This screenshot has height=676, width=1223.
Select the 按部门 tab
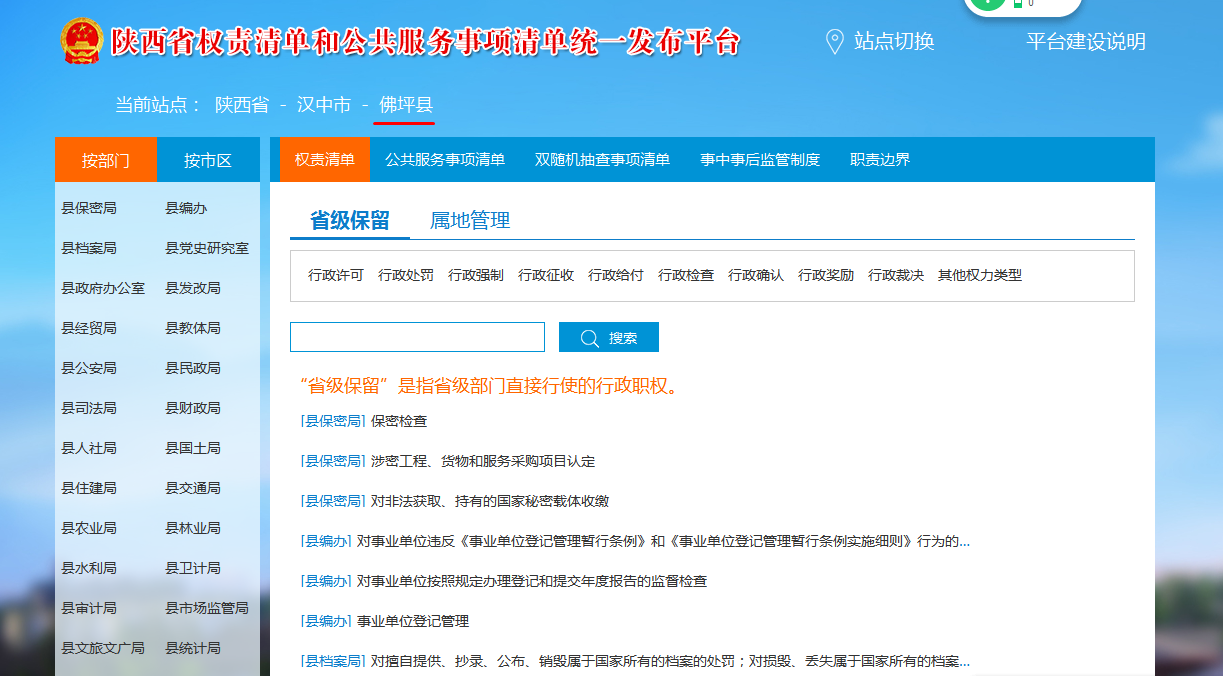106,160
